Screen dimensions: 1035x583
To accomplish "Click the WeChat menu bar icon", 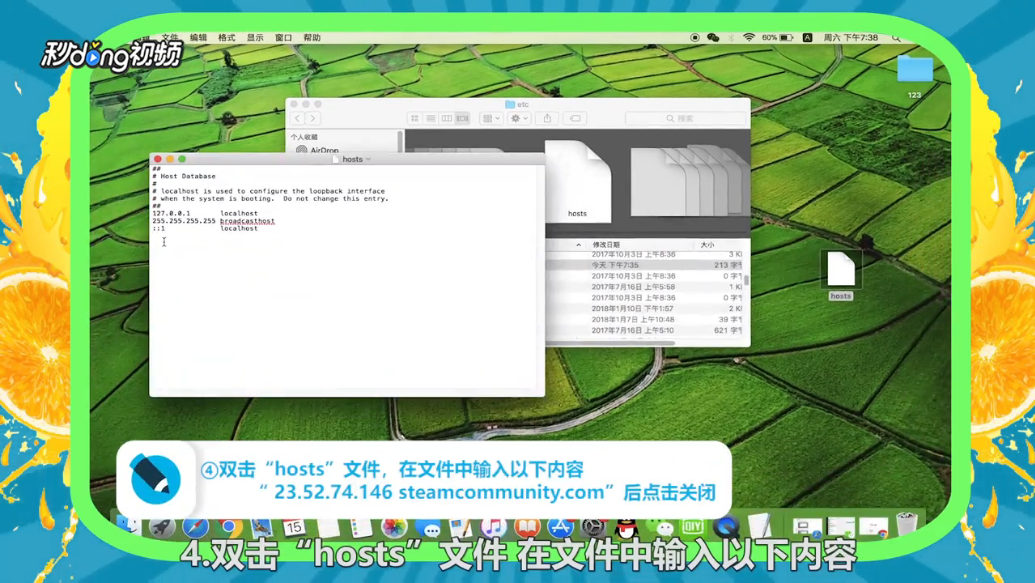I will coord(713,38).
